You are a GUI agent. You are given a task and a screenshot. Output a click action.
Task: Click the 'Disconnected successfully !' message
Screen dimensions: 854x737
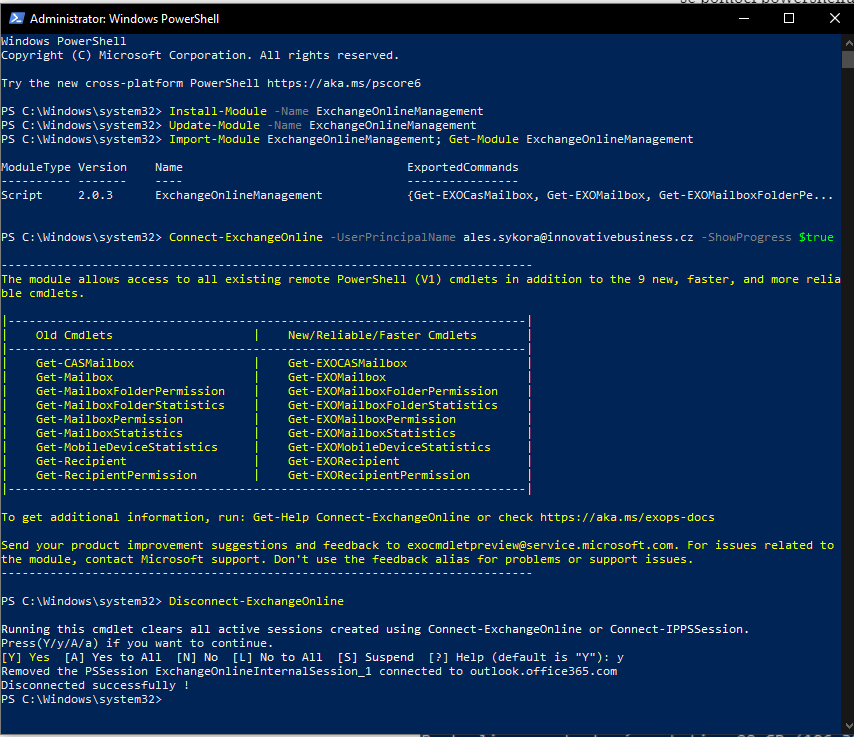tap(95, 685)
